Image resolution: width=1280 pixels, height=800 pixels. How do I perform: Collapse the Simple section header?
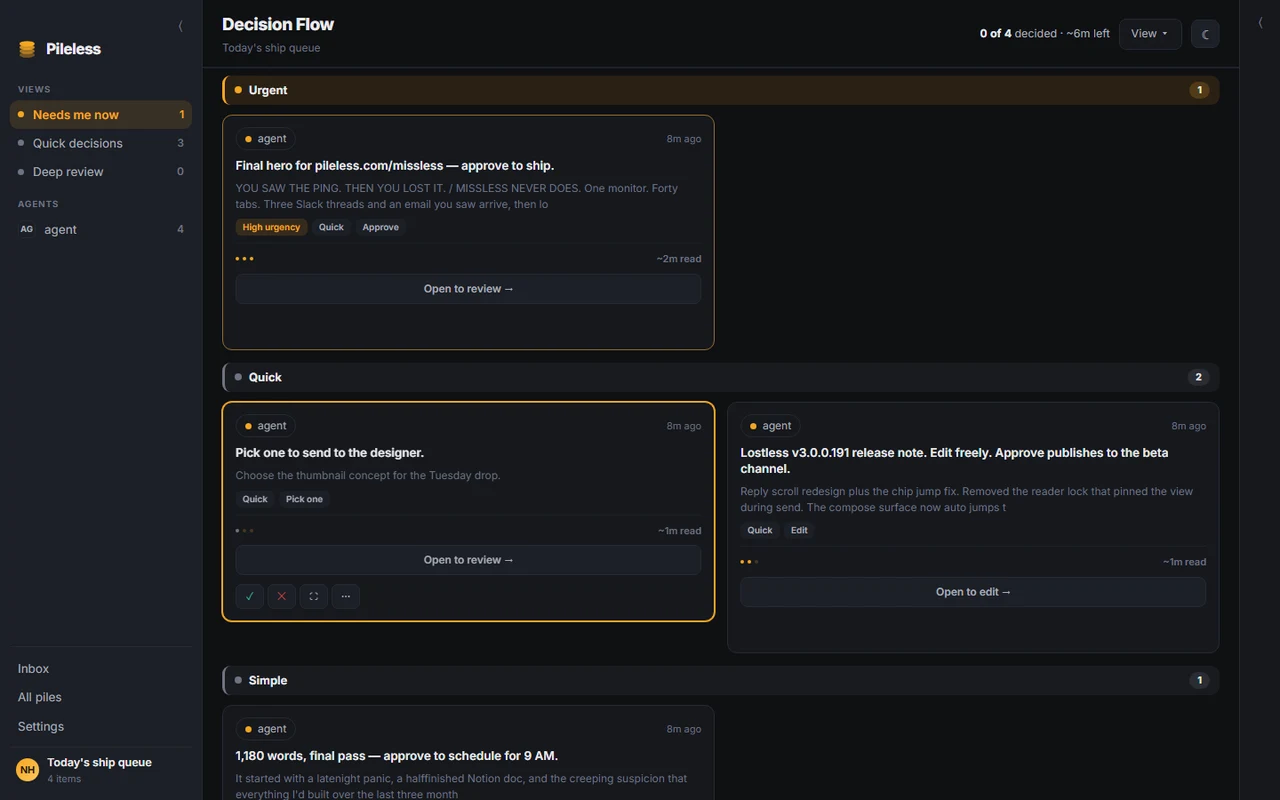tap(721, 680)
